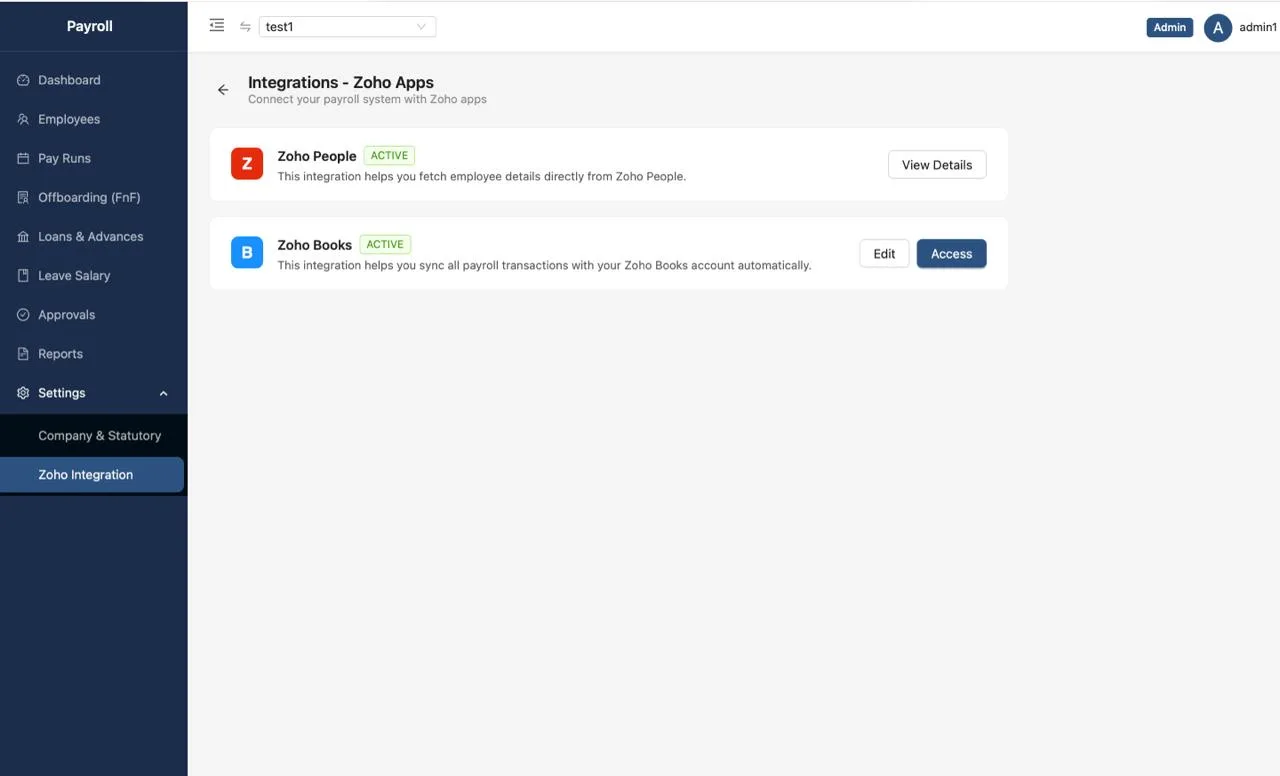Select Company & Statutory settings
Viewport: 1280px width, 776px height.
93,436
